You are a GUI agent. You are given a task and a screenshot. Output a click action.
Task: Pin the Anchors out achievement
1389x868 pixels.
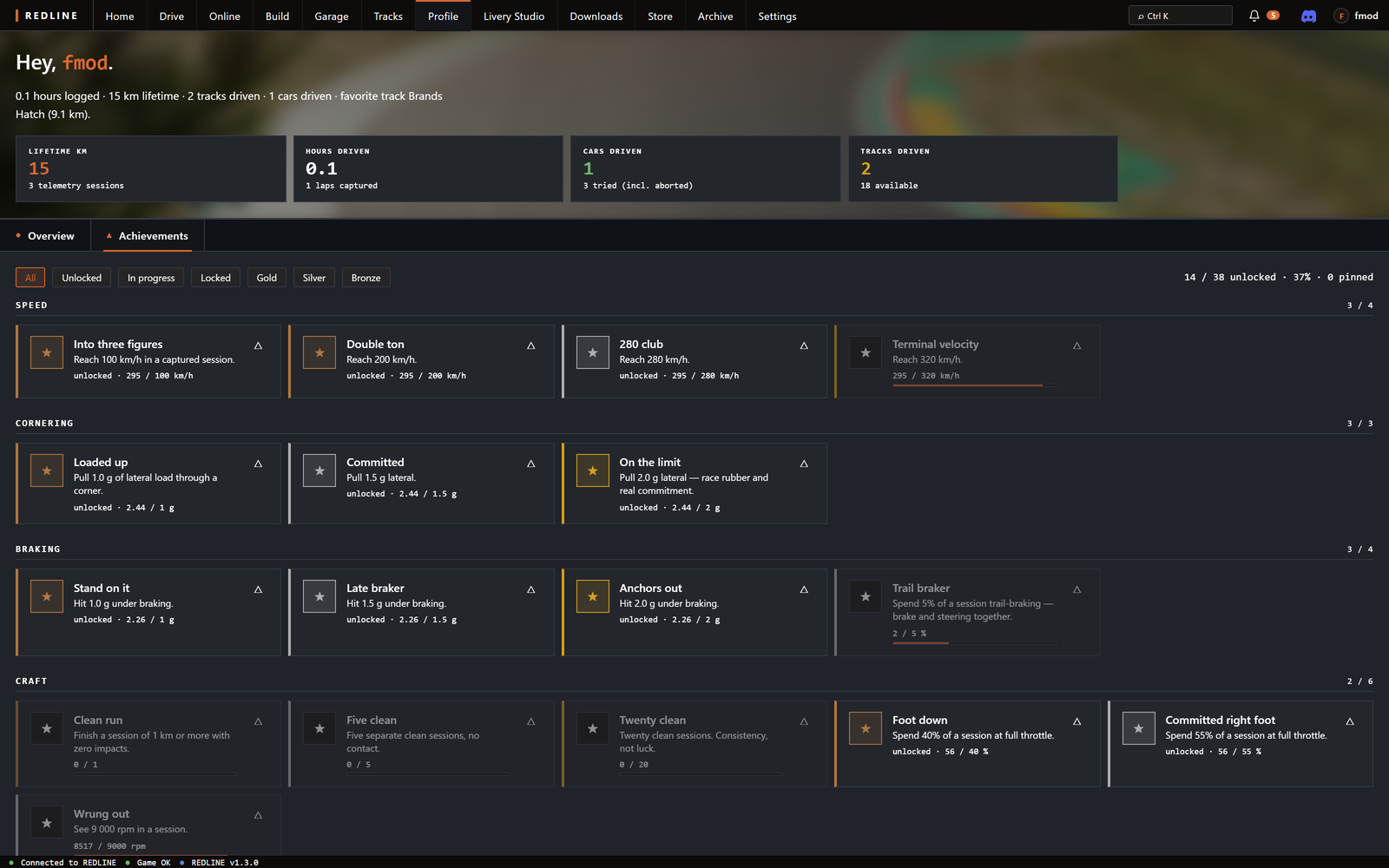[804, 589]
